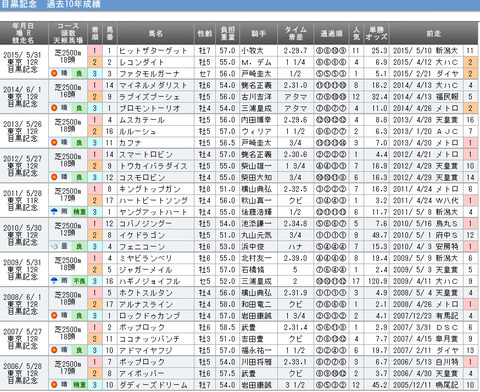Screen dimensions: 480x392
Task: Click the sunny weather icon in the 2008 race
Action: (54, 315)
